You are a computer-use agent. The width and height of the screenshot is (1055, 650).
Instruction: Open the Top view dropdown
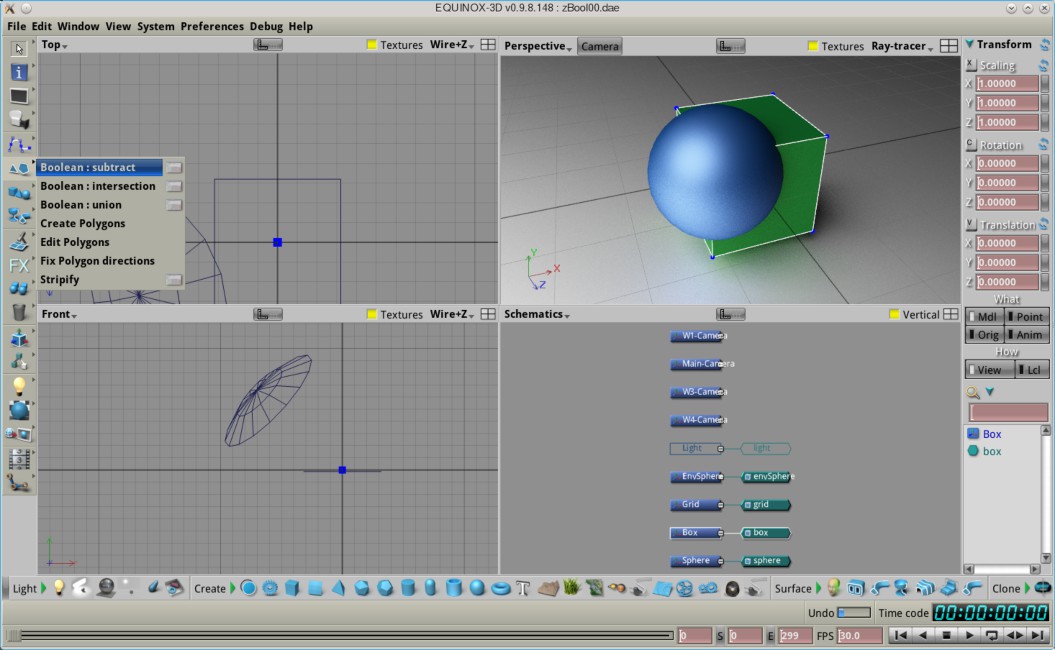54,45
